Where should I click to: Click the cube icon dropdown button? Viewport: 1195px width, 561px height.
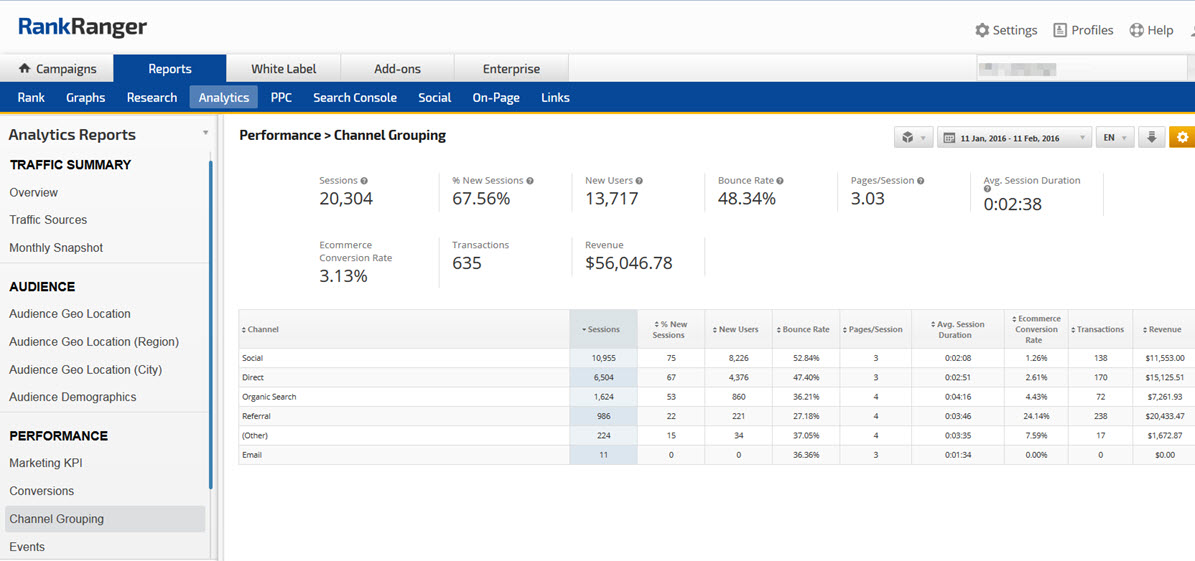[913, 138]
